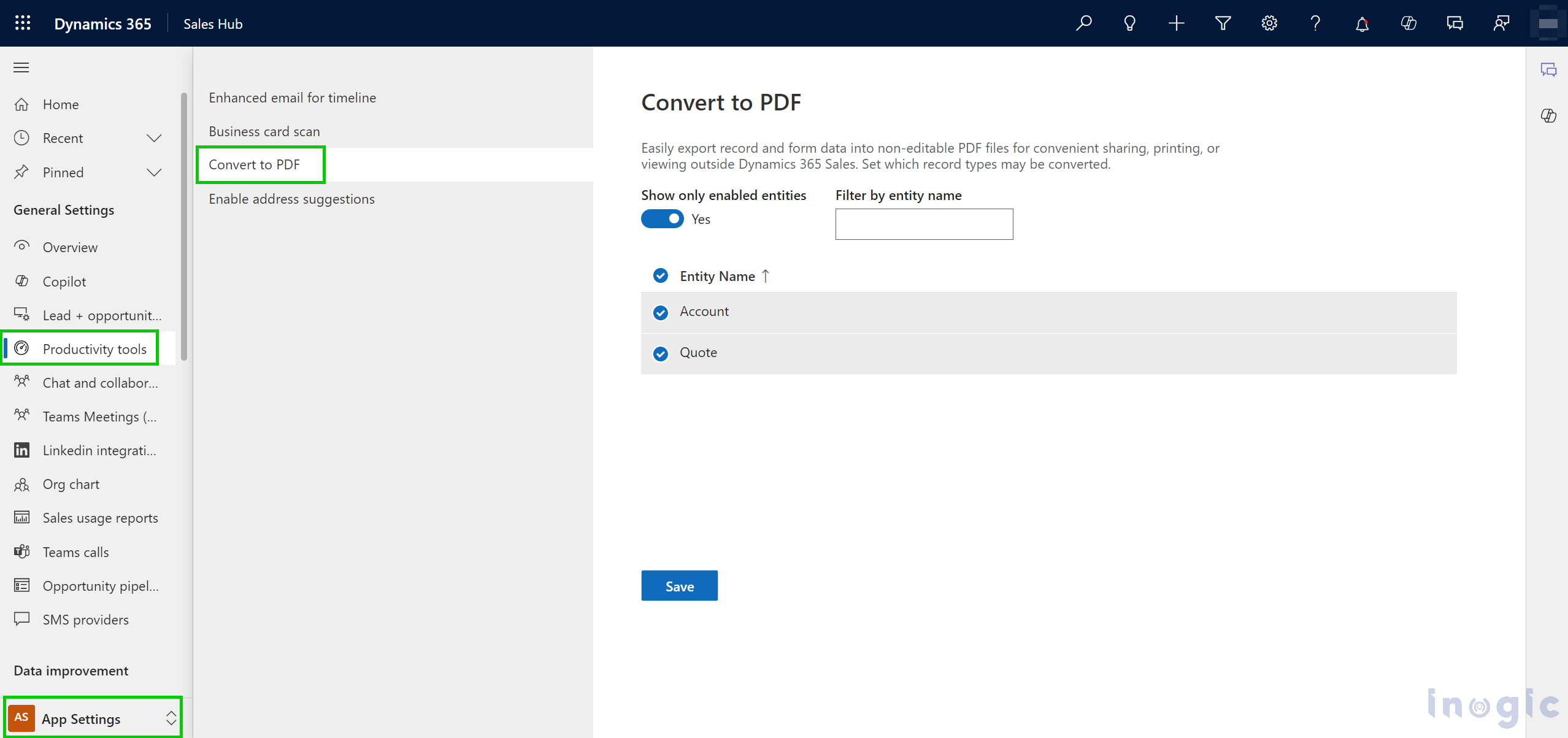Uncheck the Quote entity checkbox

tap(661, 353)
